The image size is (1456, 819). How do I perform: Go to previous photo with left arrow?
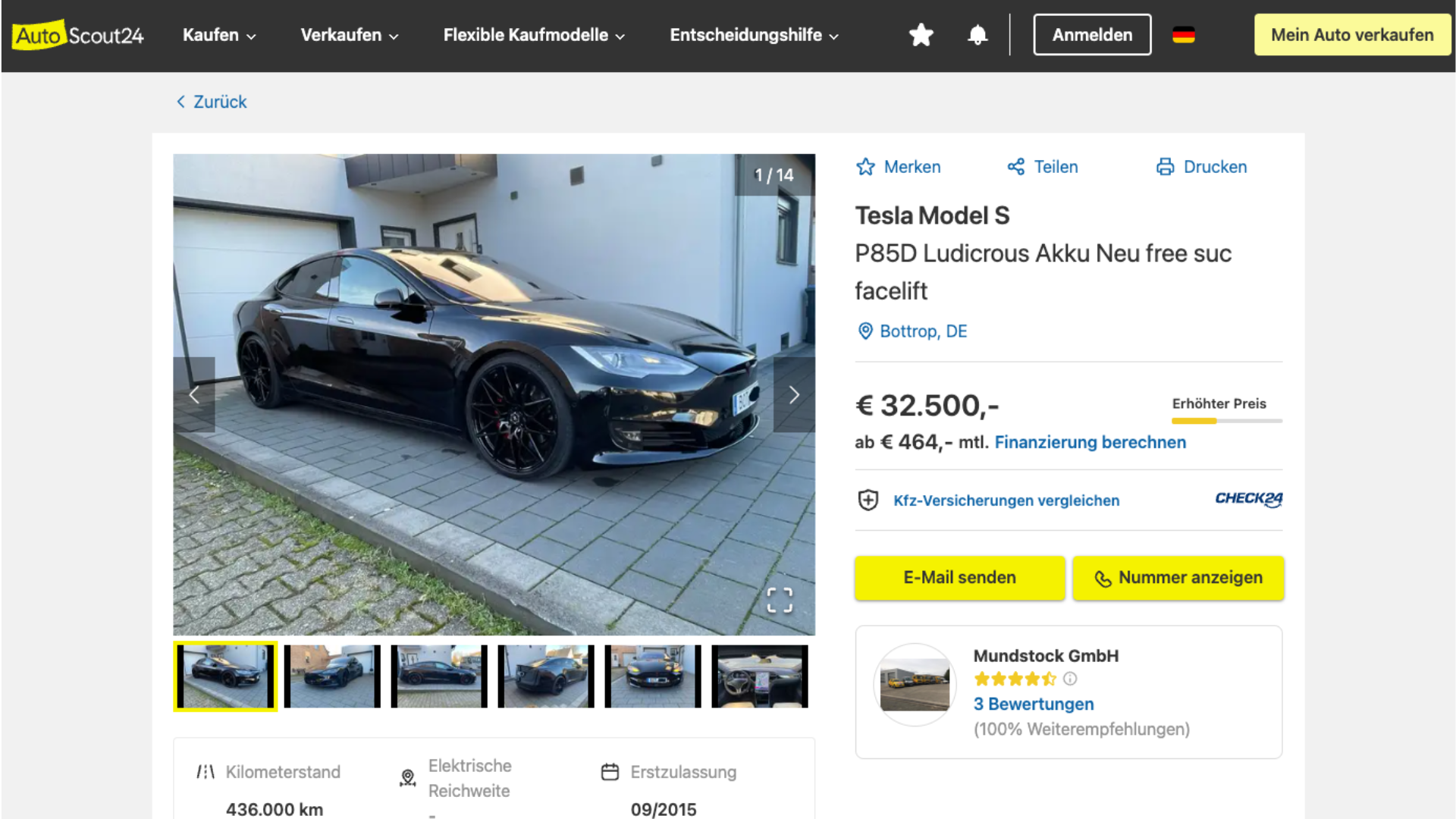[x=194, y=395]
